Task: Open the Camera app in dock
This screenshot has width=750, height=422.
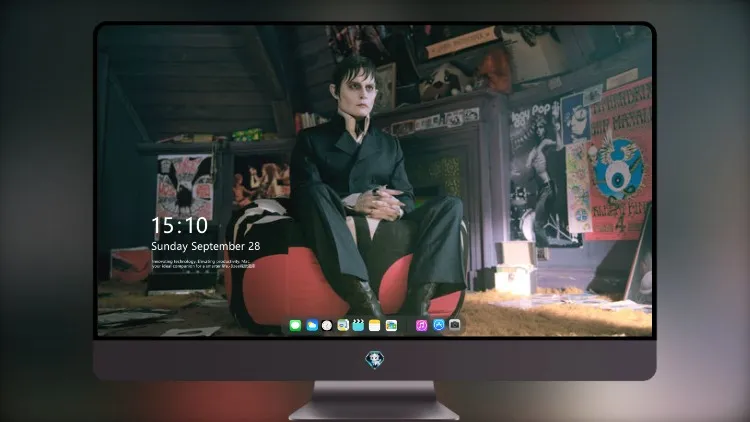Action: tap(454, 325)
